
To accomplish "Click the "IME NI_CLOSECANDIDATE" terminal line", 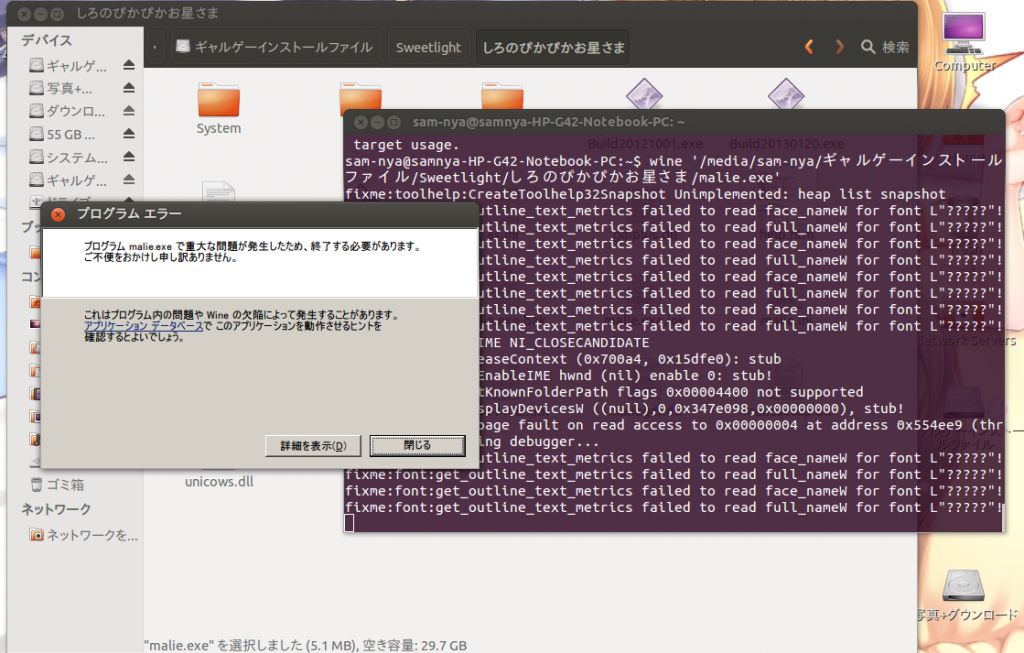I will pyautogui.click(x=564, y=342).
